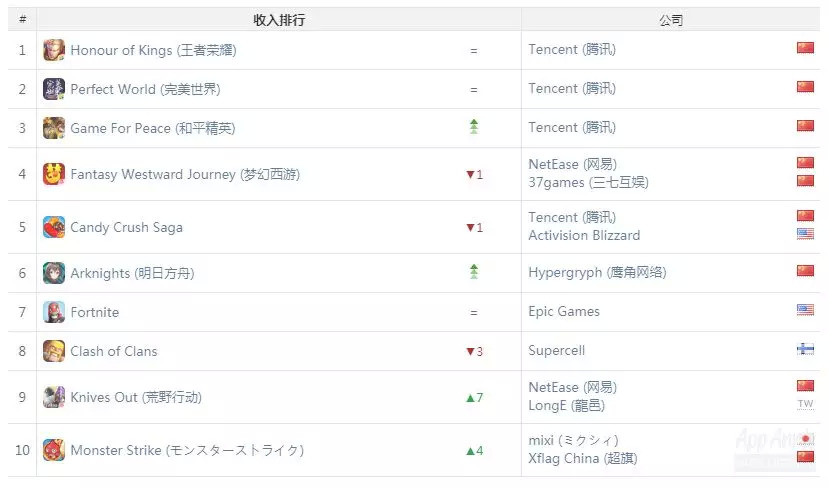Viewport: 829px width, 488px height.
Task: Click the Game For Peace app icon
Action: point(54,128)
